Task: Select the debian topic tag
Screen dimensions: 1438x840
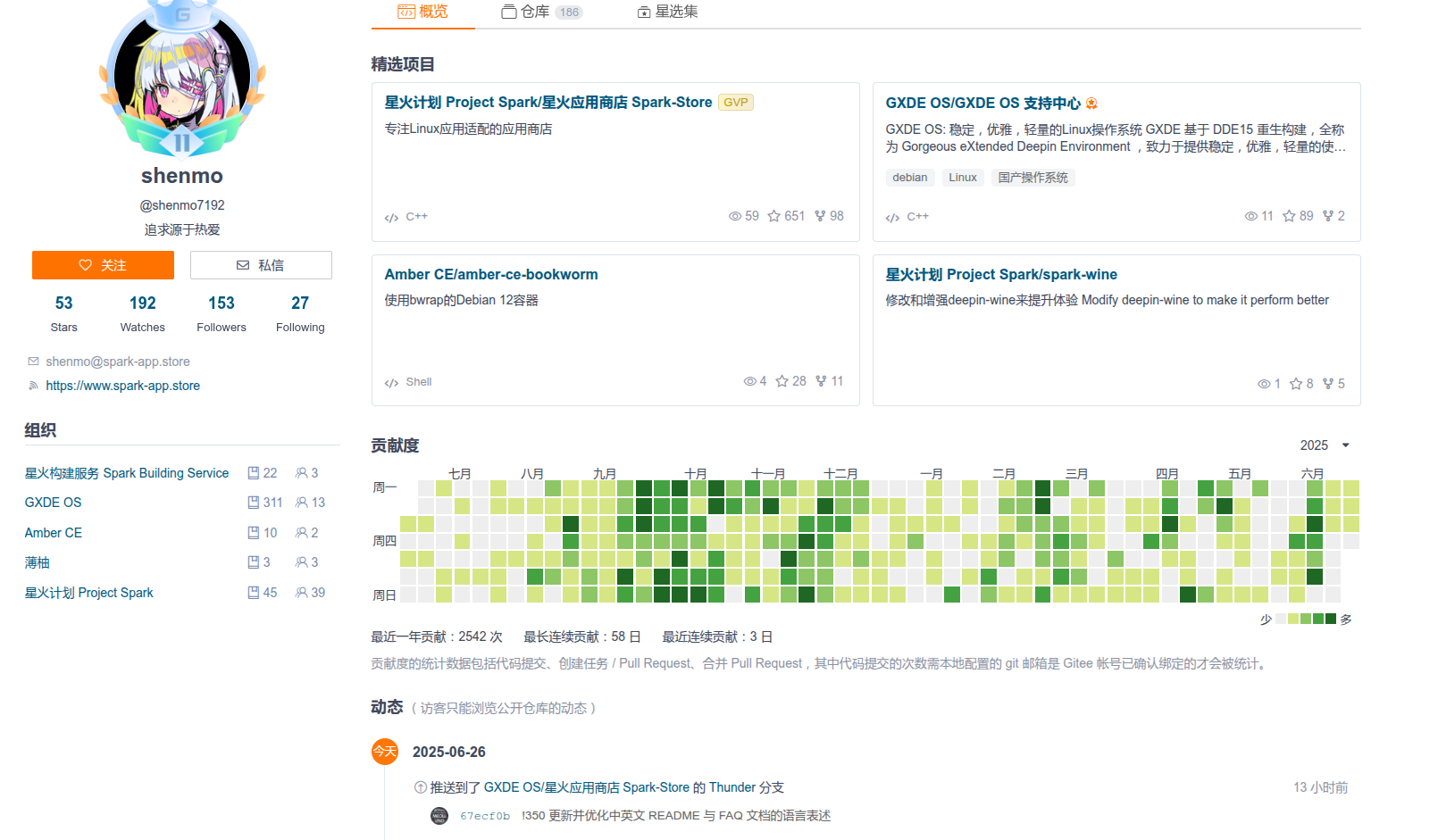Action: click(909, 178)
